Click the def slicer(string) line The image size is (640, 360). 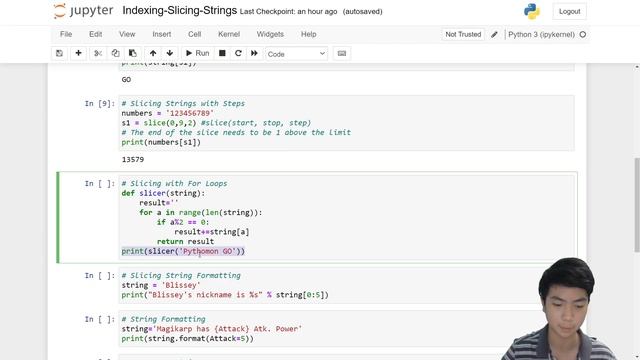tap(163, 193)
